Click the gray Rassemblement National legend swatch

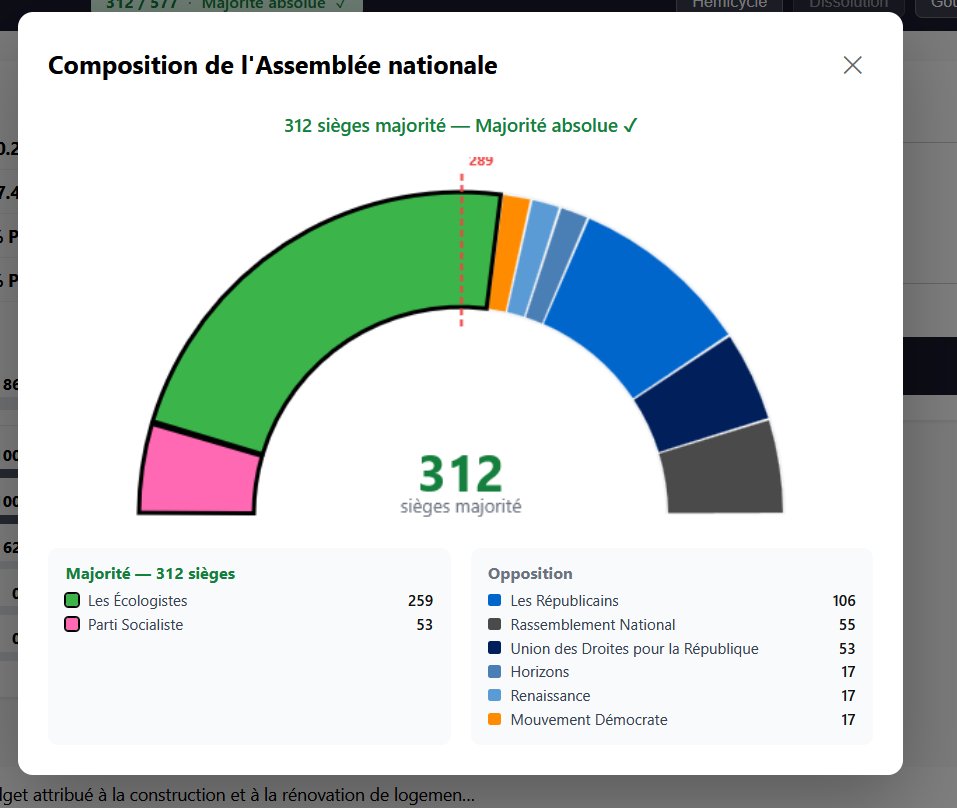coord(494,624)
